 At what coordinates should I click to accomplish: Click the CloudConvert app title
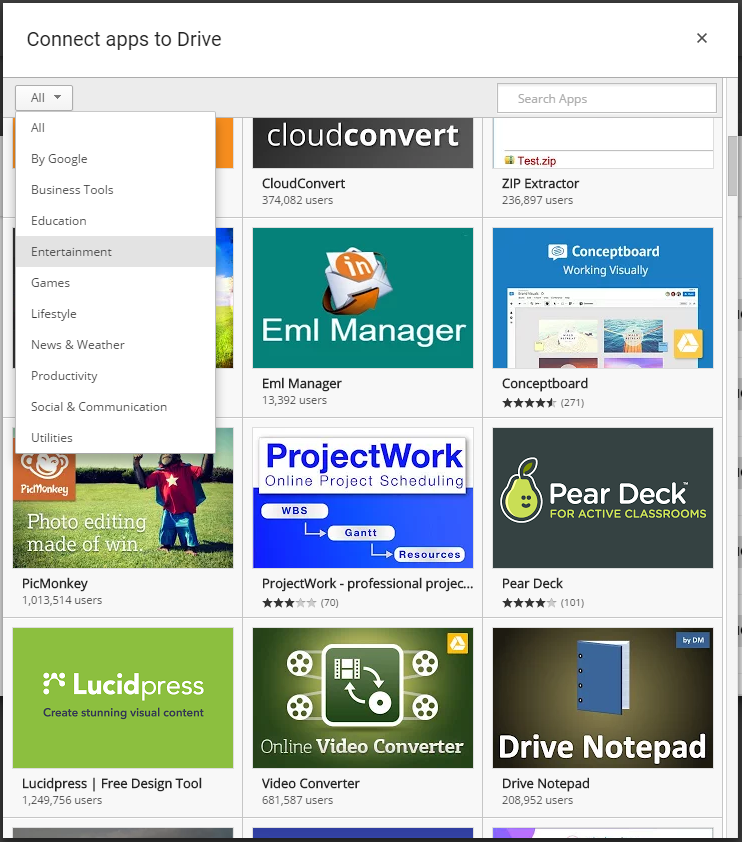[x=303, y=184]
